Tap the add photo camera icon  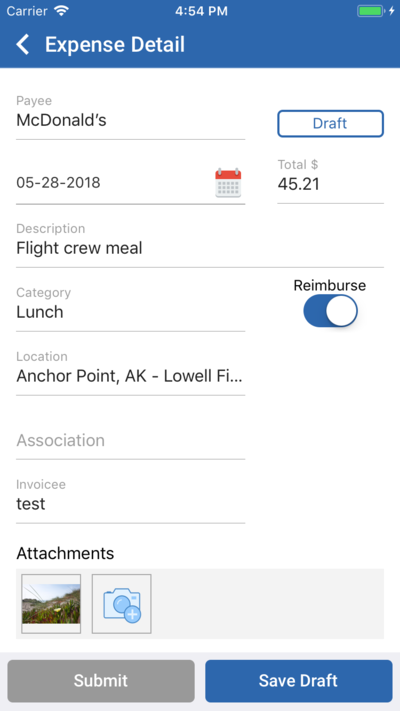tap(122, 604)
